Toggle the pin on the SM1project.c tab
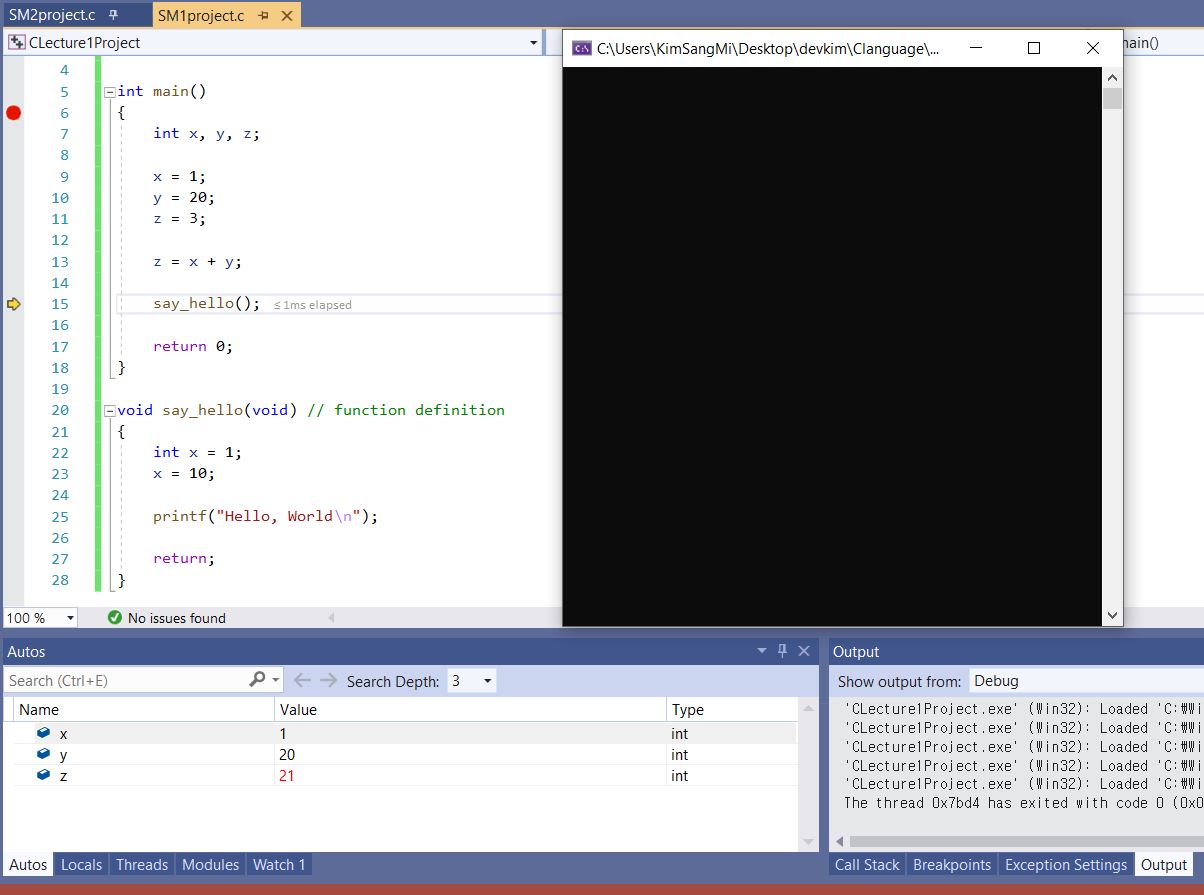 263,16
